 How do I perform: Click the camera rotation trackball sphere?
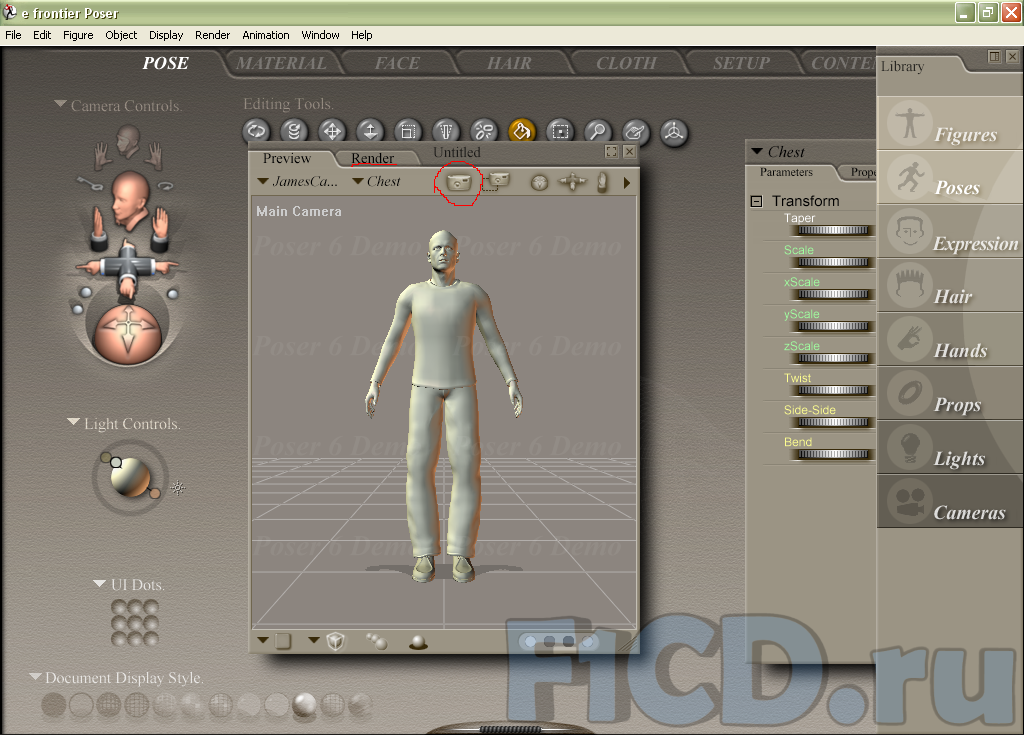(127, 333)
